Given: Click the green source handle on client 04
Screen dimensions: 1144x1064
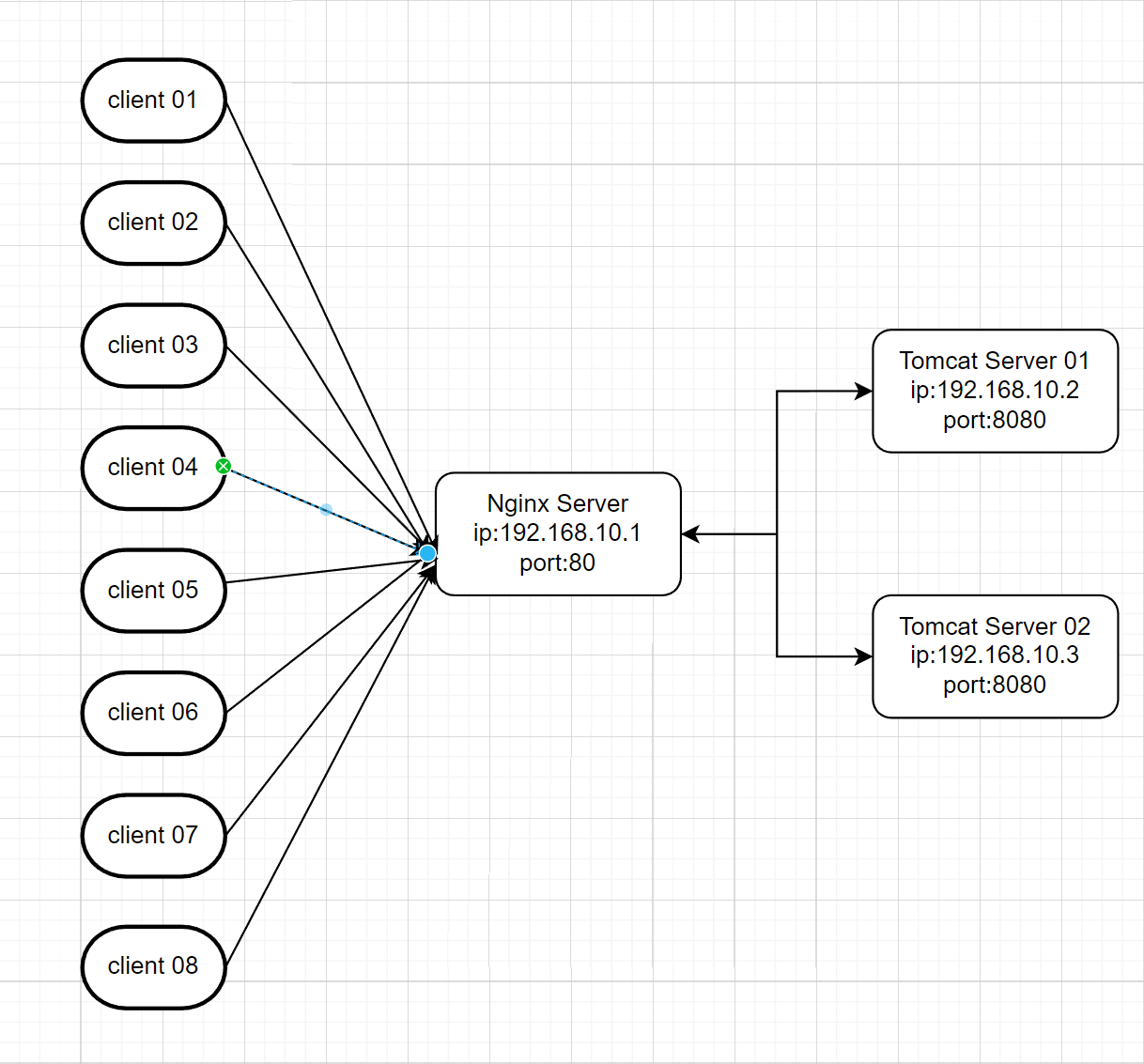Looking at the screenshot, I should coord(224,466).
